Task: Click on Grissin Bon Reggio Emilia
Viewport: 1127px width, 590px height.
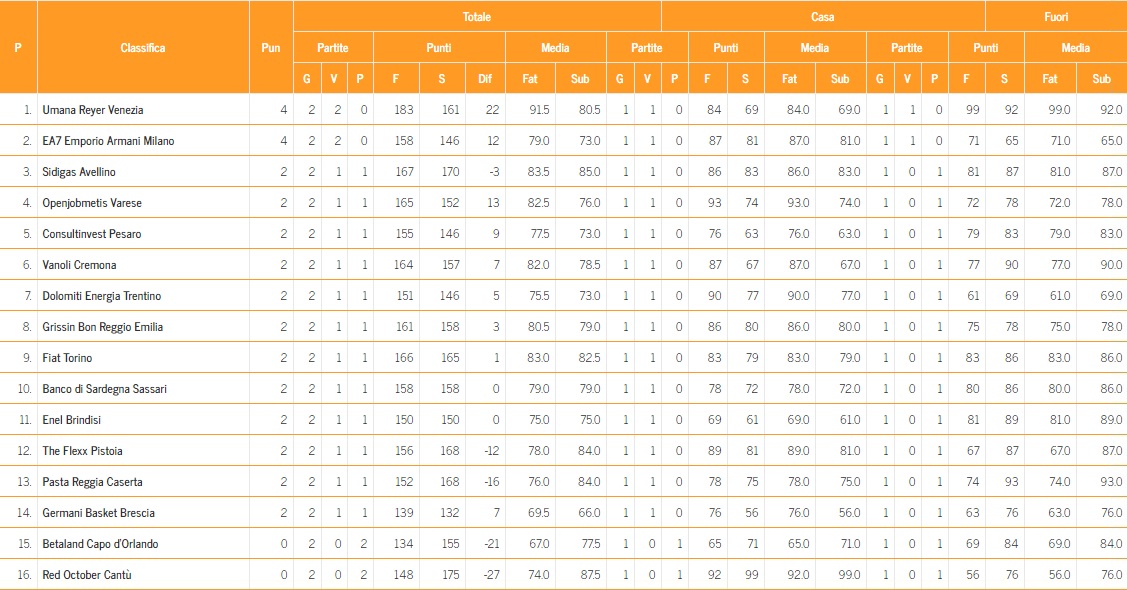Action: pyautogui.click(x=103, y=327)
